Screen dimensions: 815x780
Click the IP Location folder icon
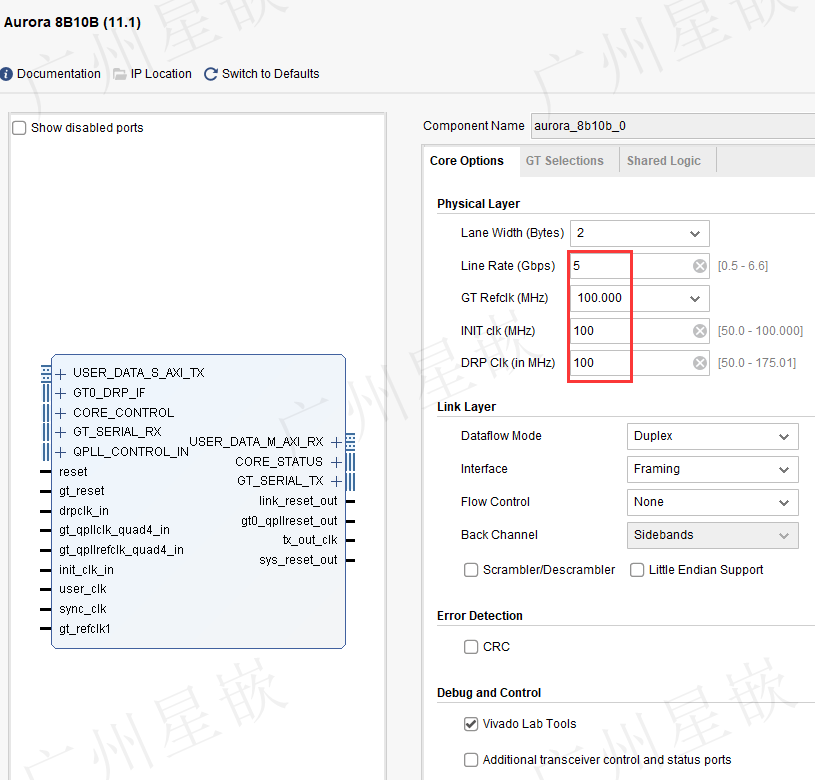pyautogui.click(x=120, y=74)
